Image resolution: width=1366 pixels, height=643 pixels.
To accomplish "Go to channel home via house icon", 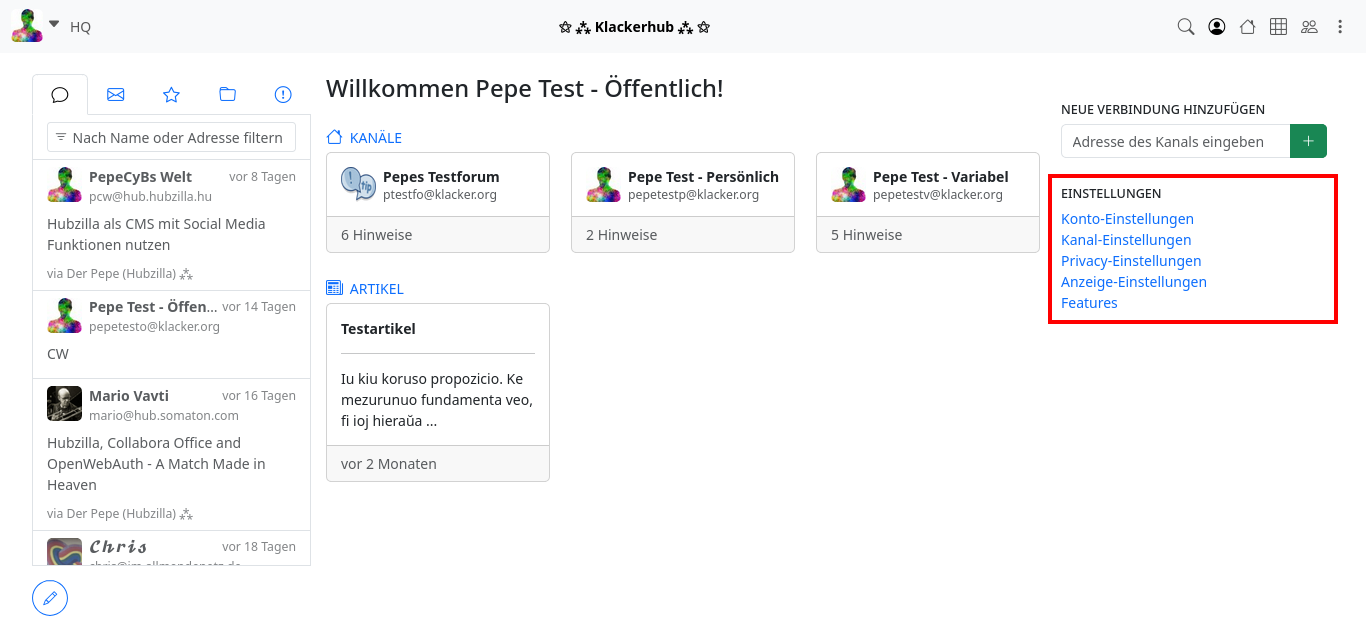I will point(1247,27).
